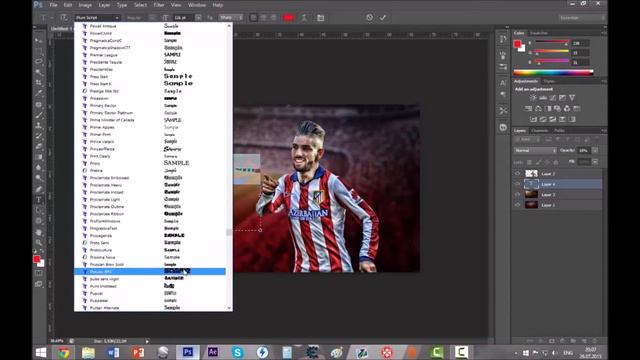Image resolution: width=640 pixels, height=360 pixels.
Task: Open the Layers panel flyout menu
Action: coord(603,131)
